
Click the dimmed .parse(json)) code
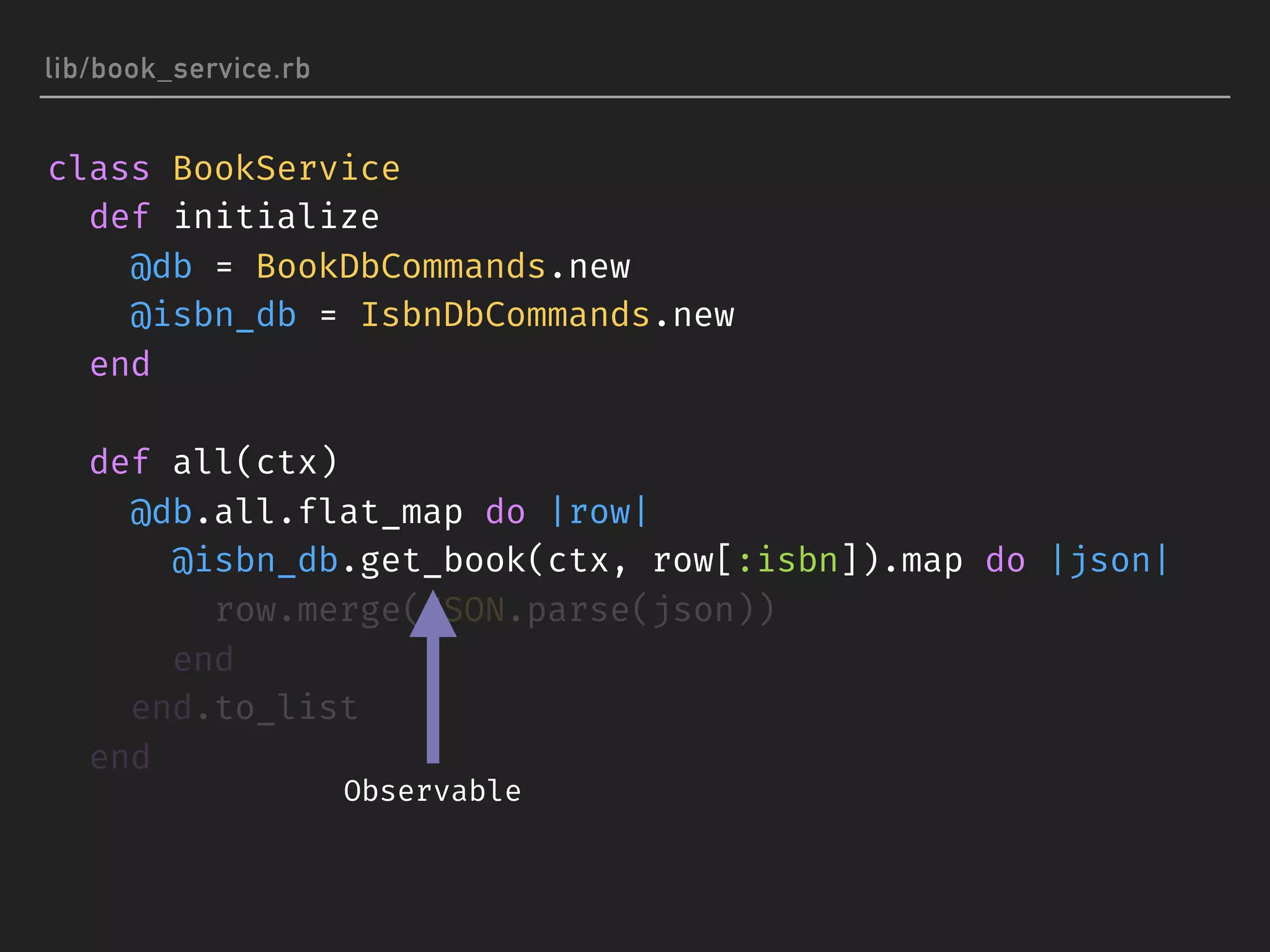pyautogui.click(x=642, y=610)
